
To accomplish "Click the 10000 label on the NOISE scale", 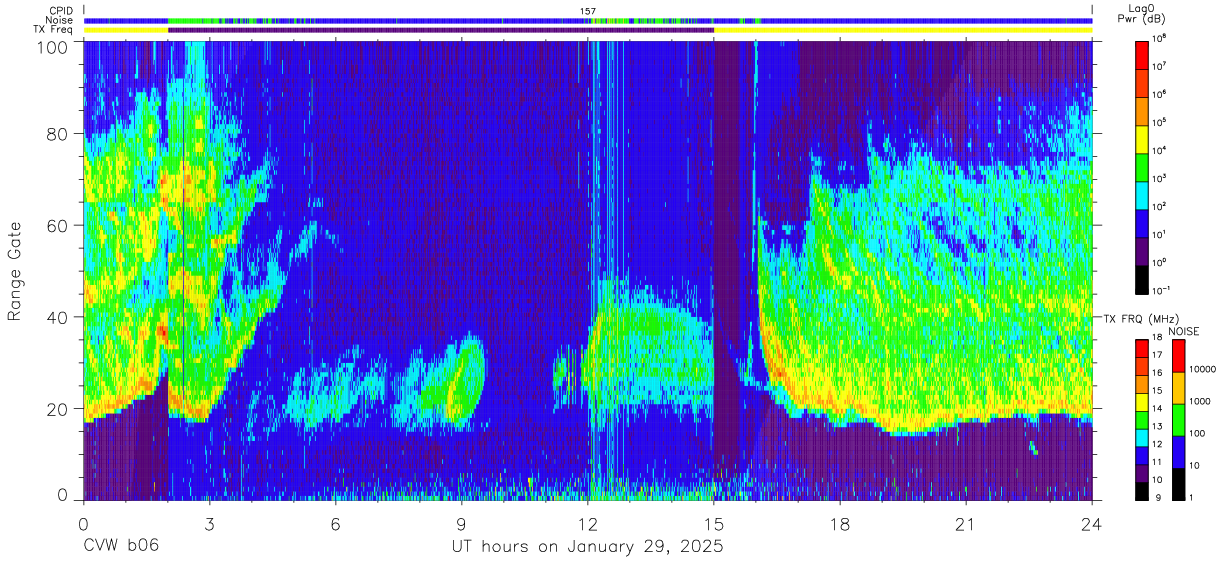I will tap(1203, 370).
